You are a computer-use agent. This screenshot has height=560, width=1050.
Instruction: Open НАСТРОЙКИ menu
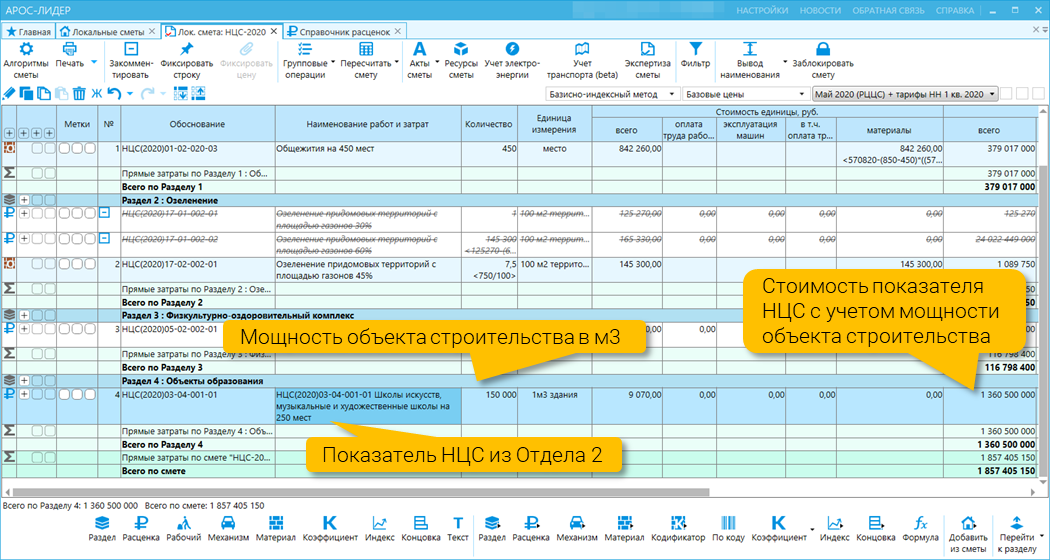coord(762,11)
